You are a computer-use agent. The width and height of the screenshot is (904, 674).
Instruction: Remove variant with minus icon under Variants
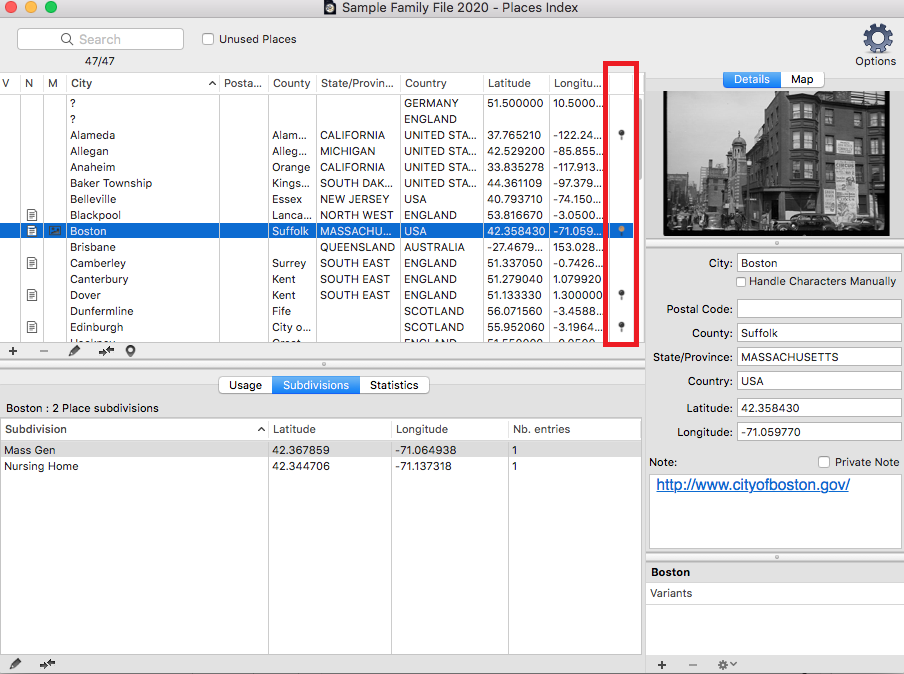[693, 665]
